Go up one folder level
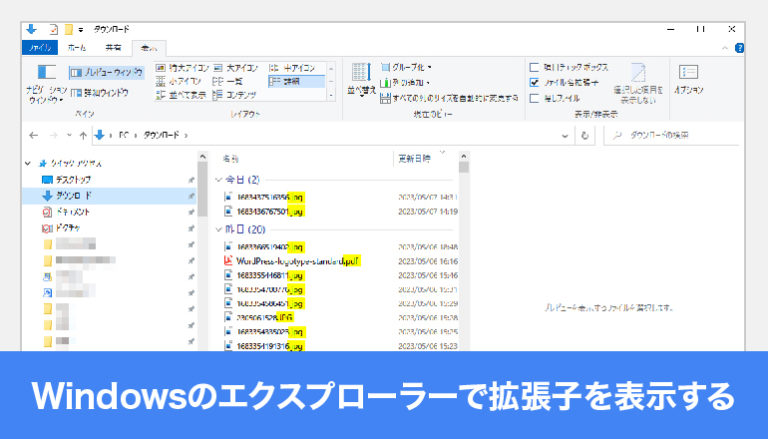This screenshot has width=768, height=439. point(83,135)
